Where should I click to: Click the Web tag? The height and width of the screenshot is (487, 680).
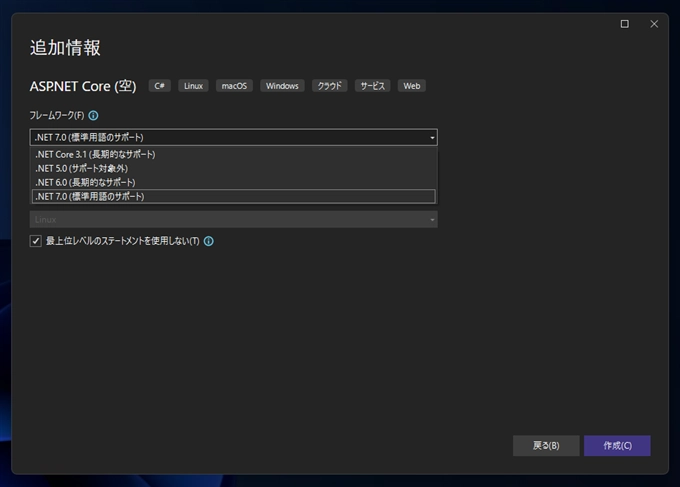point(412,86)
